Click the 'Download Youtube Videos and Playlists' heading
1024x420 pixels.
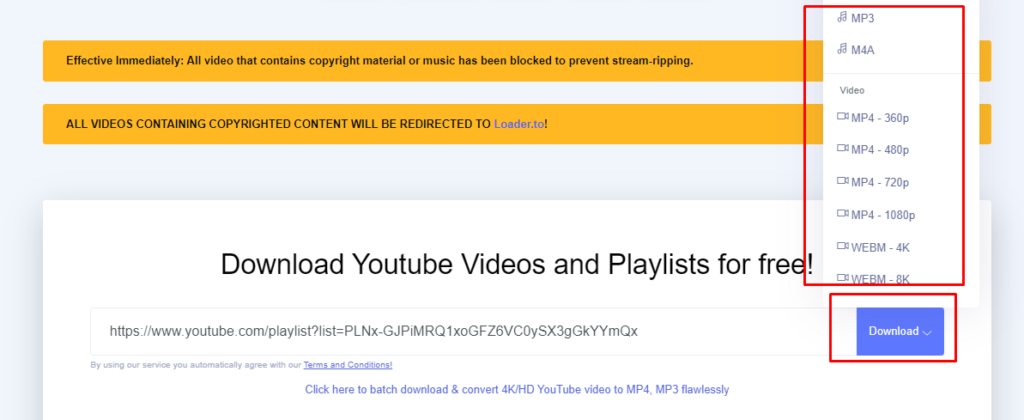pos(517,265)
